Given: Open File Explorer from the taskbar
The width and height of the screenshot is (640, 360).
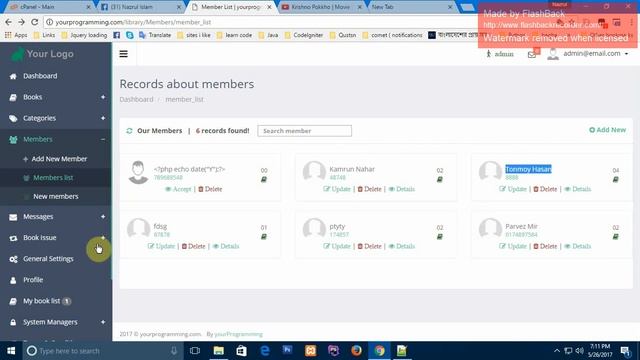Looking at the screenshot, I should 218,351.
